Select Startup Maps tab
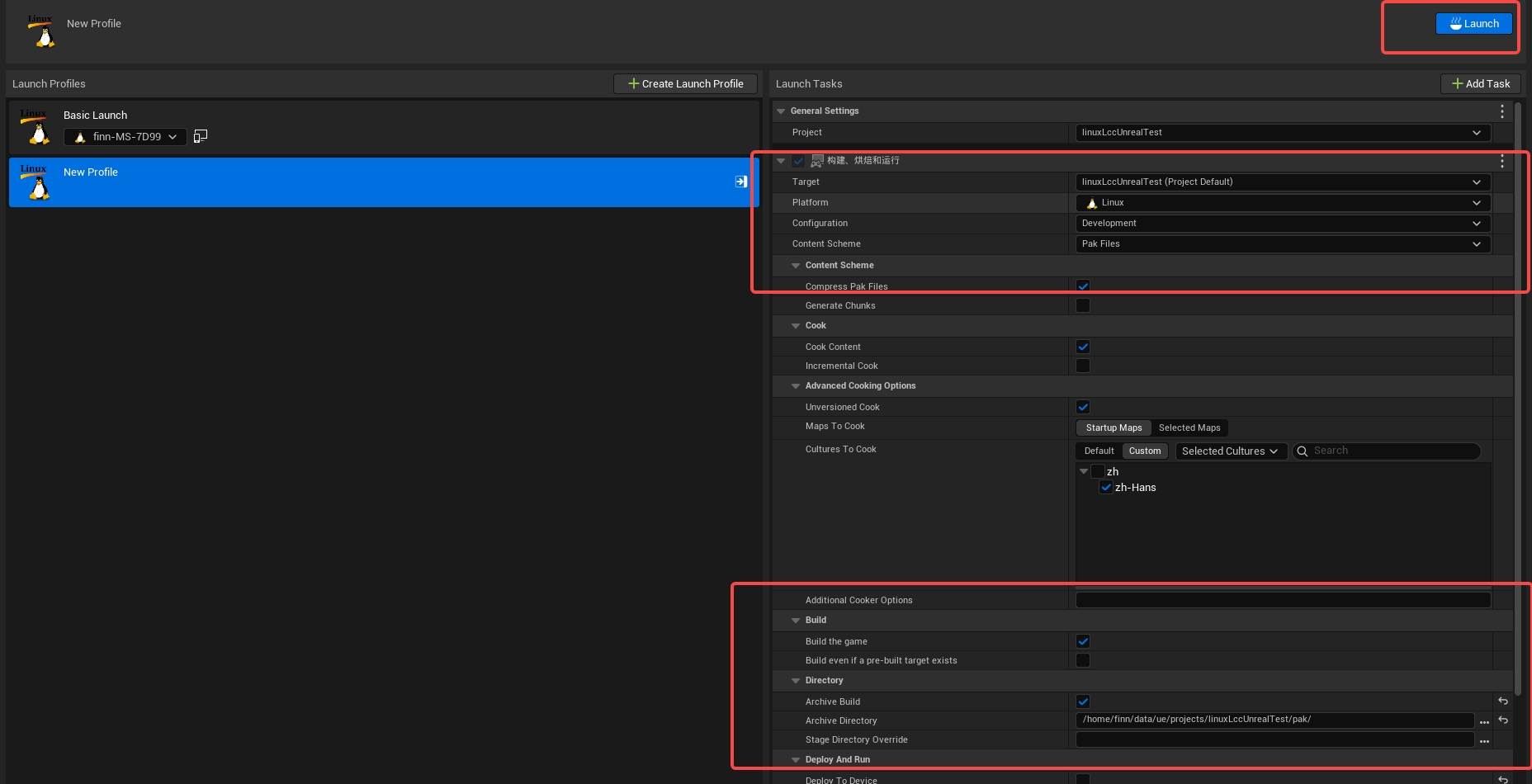The image size is (1532, 784). click(1114, 427)
